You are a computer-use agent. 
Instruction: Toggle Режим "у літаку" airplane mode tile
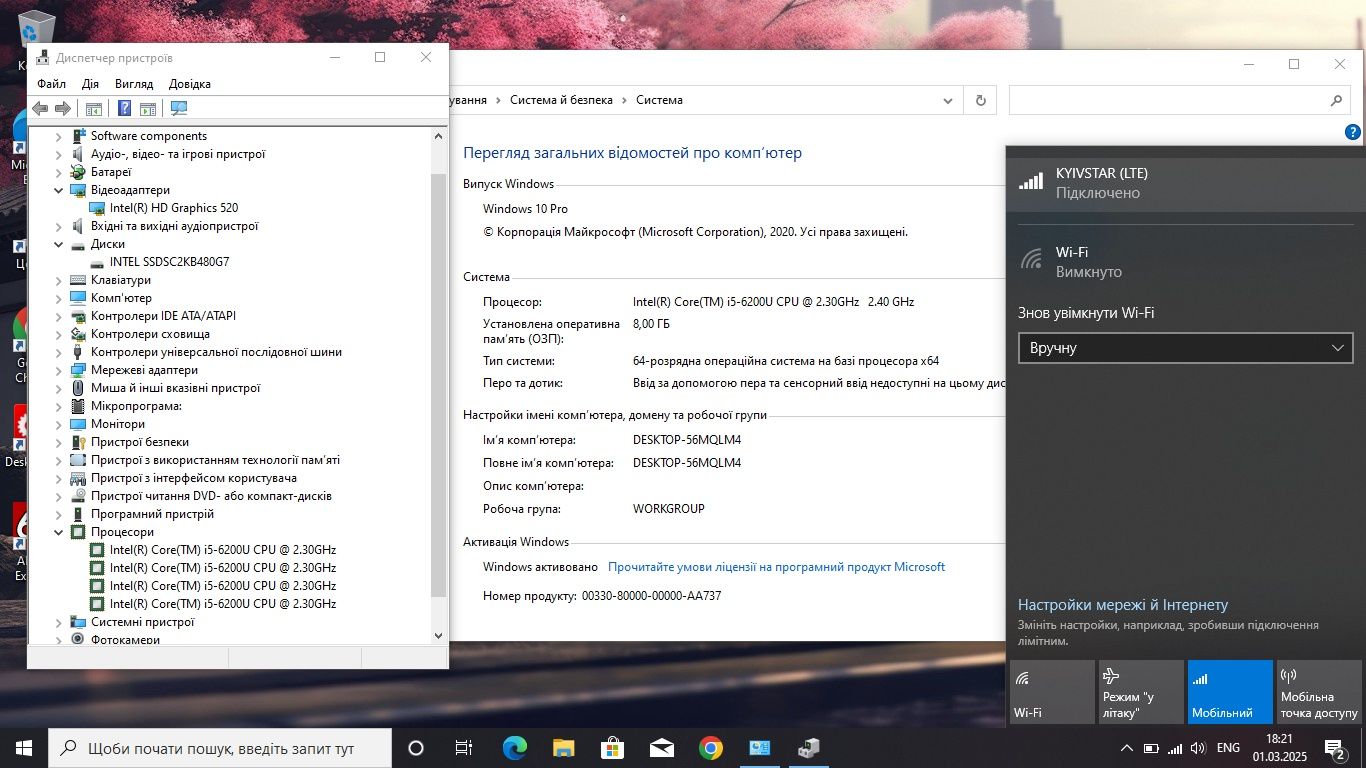pyautogui.click(x=1141, y=692)
